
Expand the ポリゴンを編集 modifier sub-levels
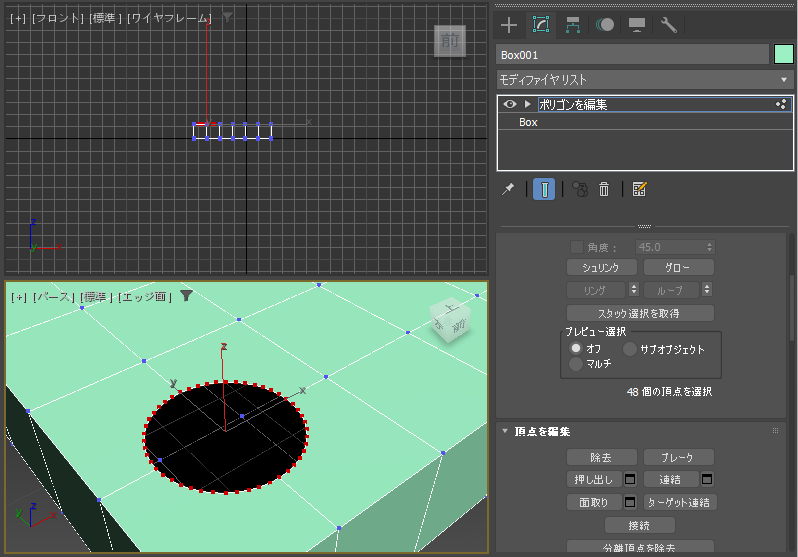coord(528,104)
